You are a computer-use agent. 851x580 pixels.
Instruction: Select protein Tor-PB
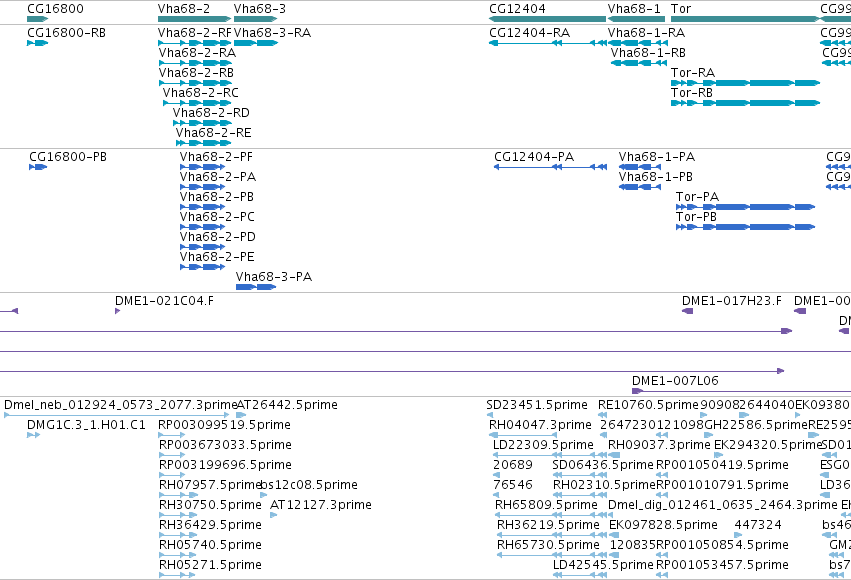(x=746, y=227)
